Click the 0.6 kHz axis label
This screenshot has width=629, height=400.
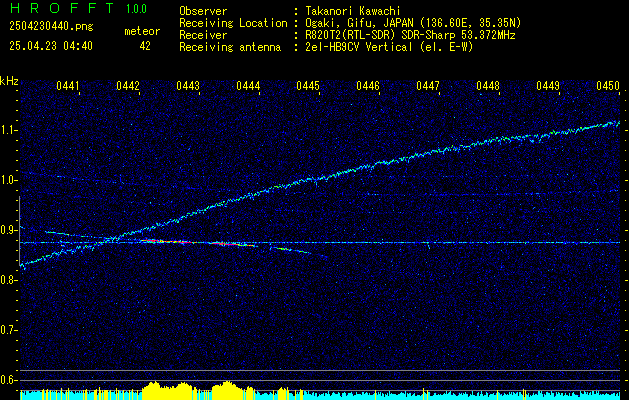8,380
